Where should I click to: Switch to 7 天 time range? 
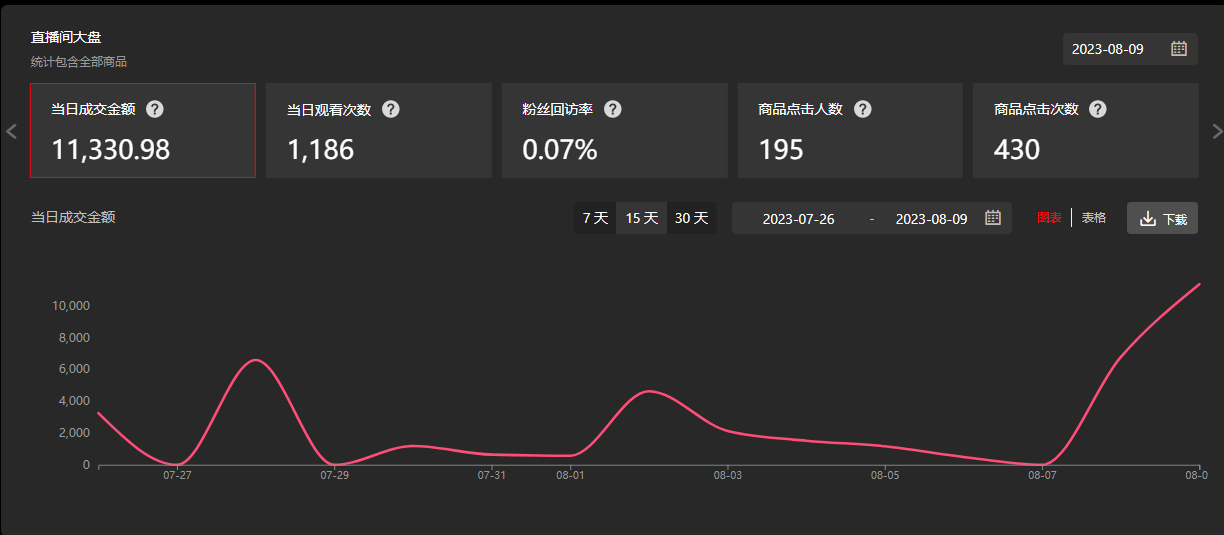click(595, 218)
